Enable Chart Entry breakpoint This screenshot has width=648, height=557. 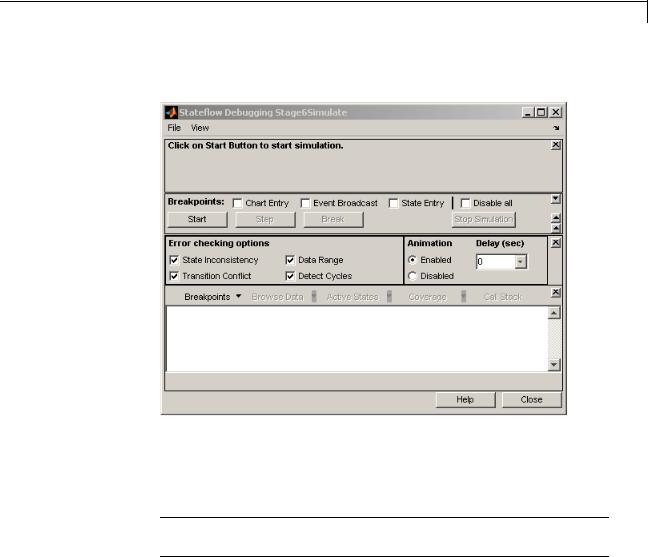point(237,203)
